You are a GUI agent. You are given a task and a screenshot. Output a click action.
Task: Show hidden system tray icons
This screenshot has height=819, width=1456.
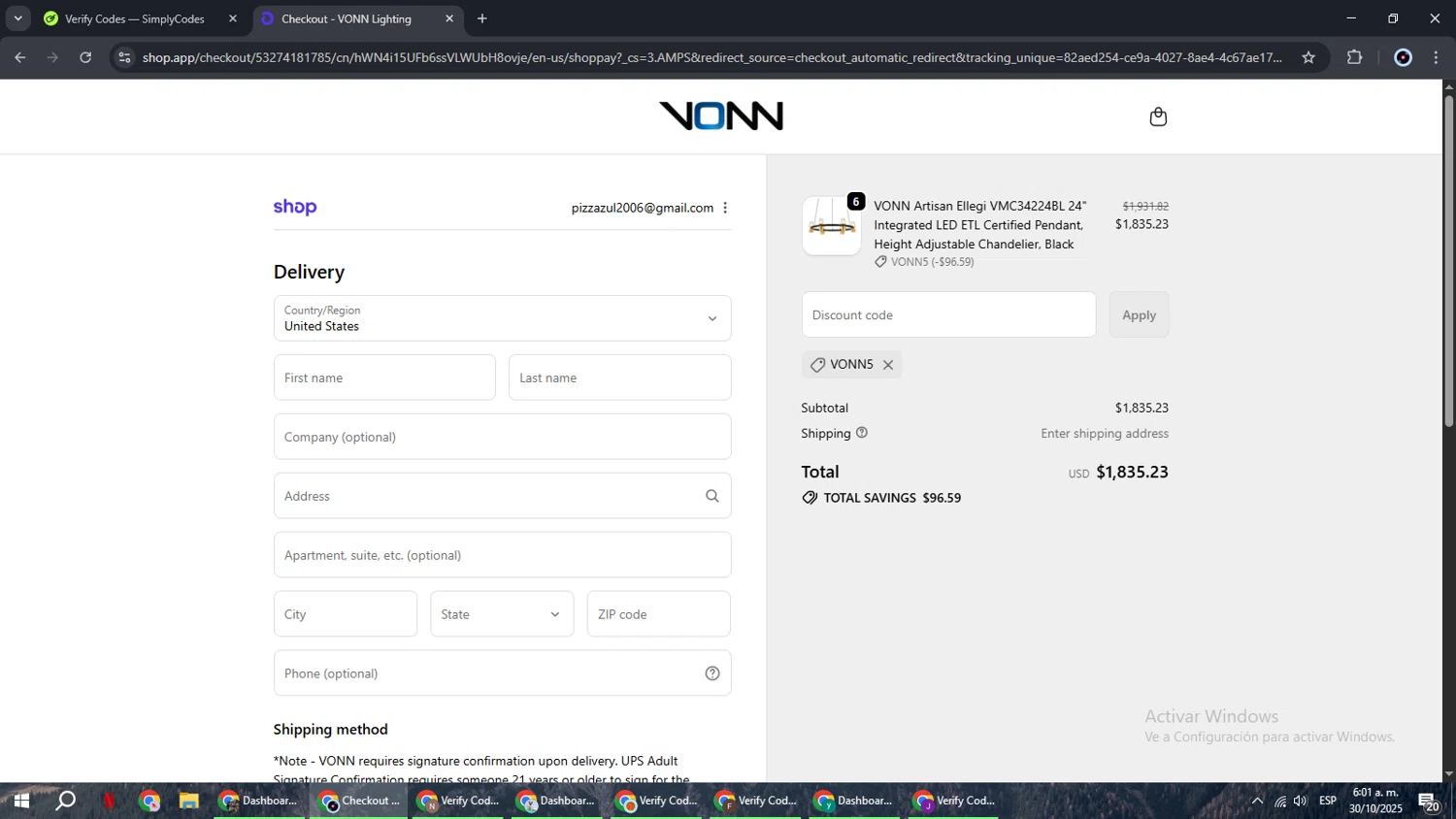[x=1257, y=801]
